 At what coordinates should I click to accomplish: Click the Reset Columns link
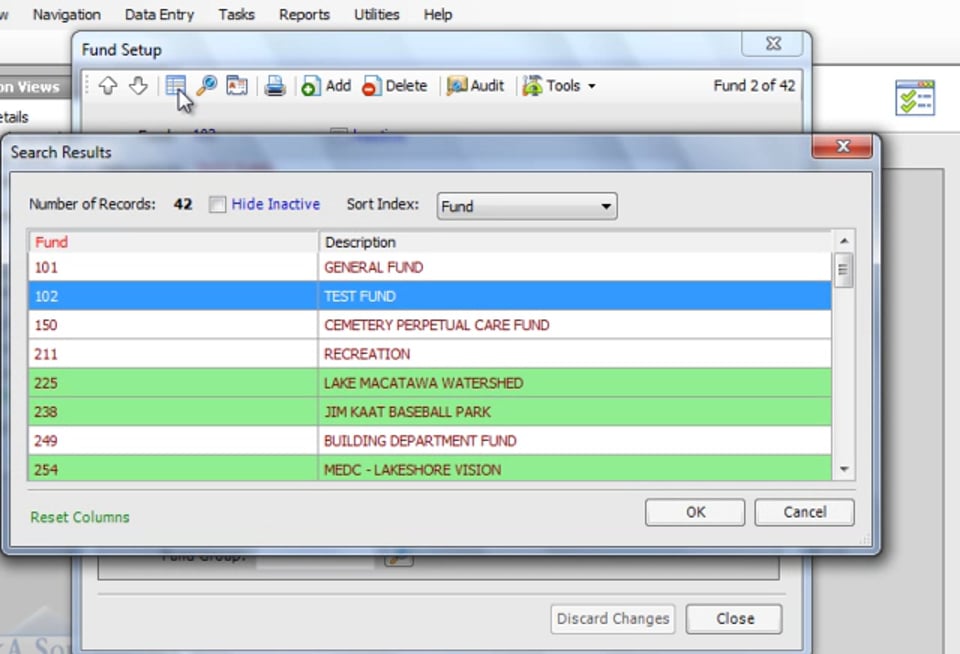point(80,517)
